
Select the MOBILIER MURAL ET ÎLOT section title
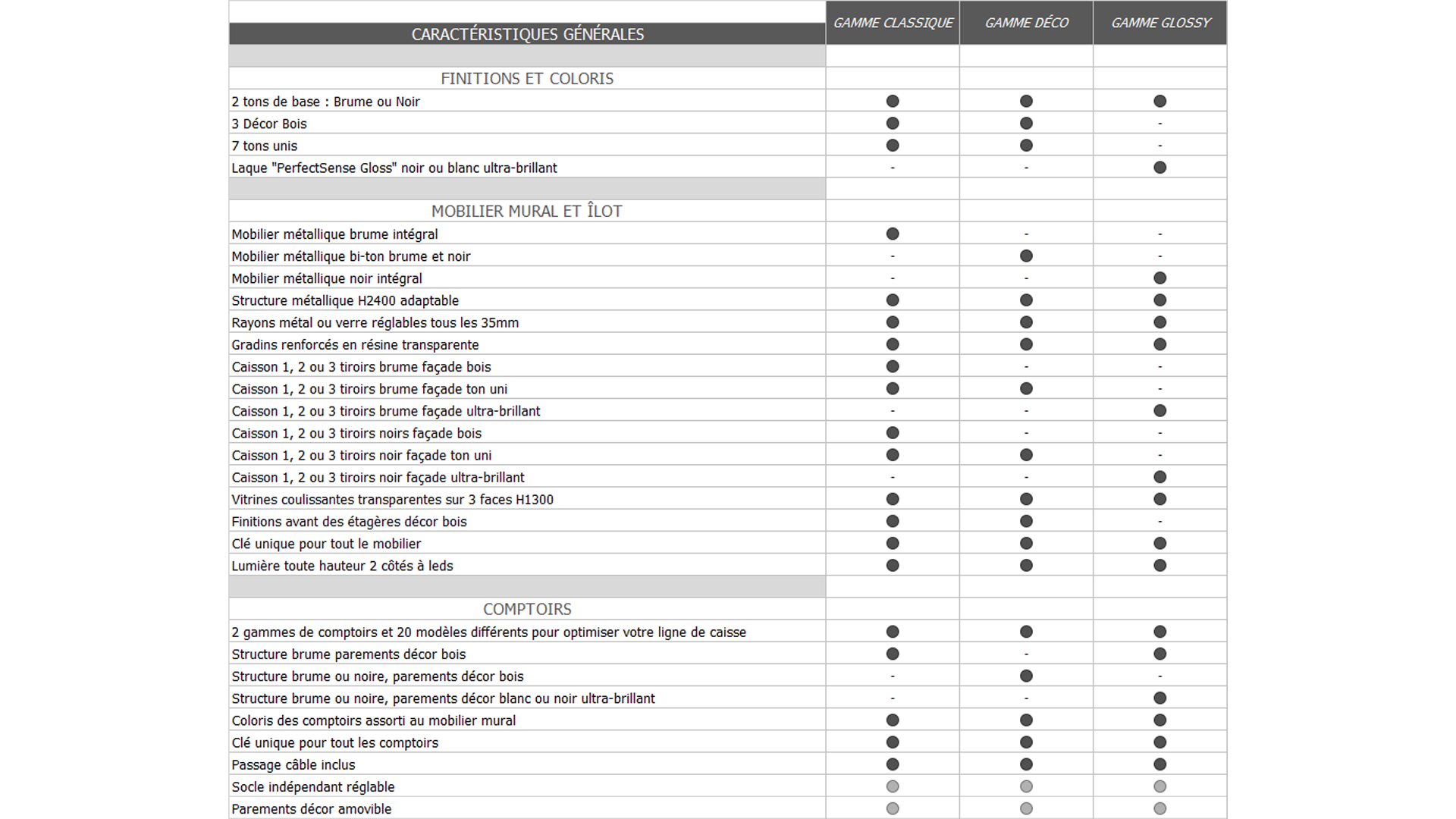[527, 211]
